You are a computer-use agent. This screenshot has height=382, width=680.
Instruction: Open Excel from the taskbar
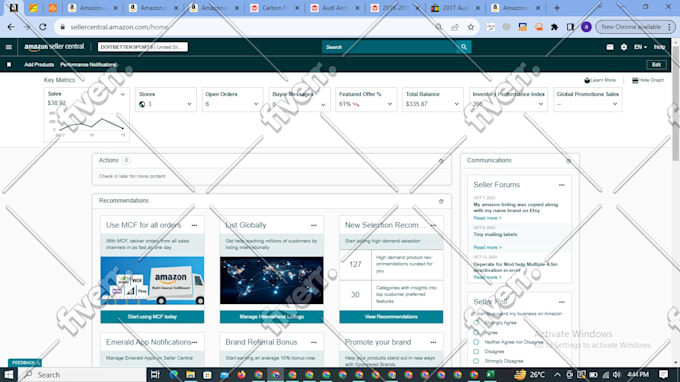490,375
